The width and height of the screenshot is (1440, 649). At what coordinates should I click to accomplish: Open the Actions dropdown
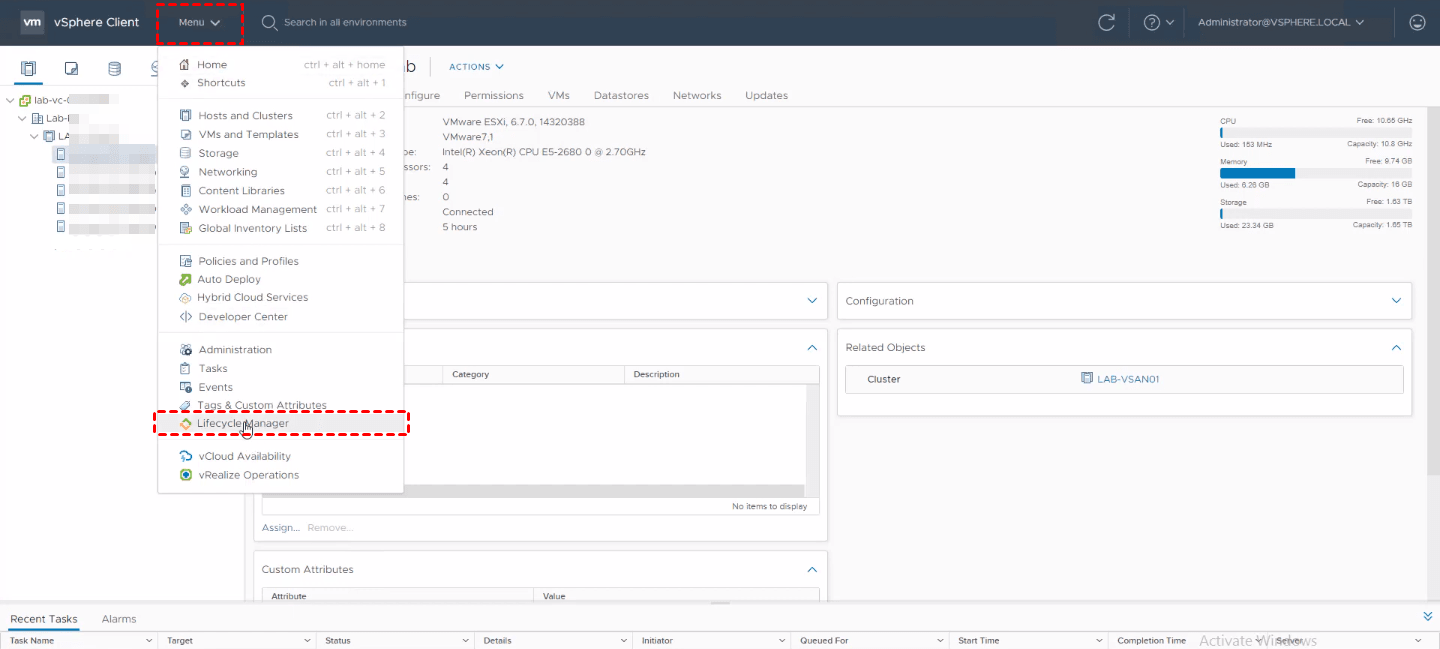click(x=476, y=67)
